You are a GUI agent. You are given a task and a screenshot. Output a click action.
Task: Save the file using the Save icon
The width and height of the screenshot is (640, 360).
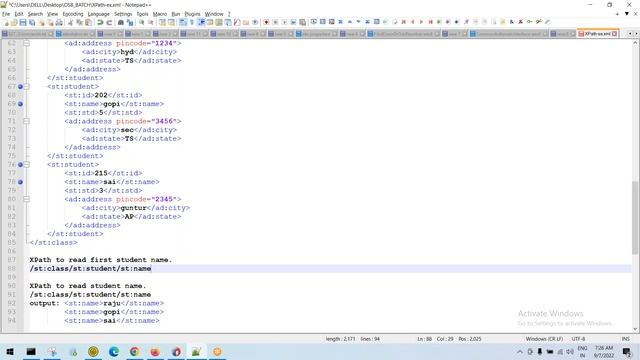pos(23,22)
